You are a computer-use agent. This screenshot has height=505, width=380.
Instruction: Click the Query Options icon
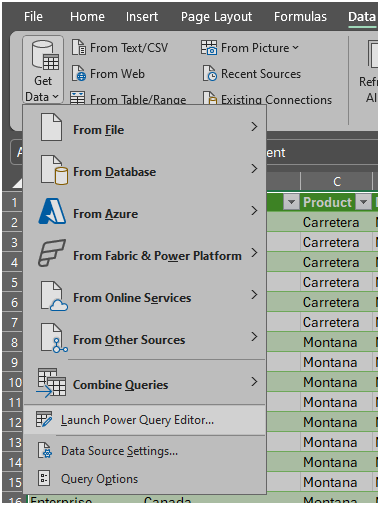[x=44, y=478]
